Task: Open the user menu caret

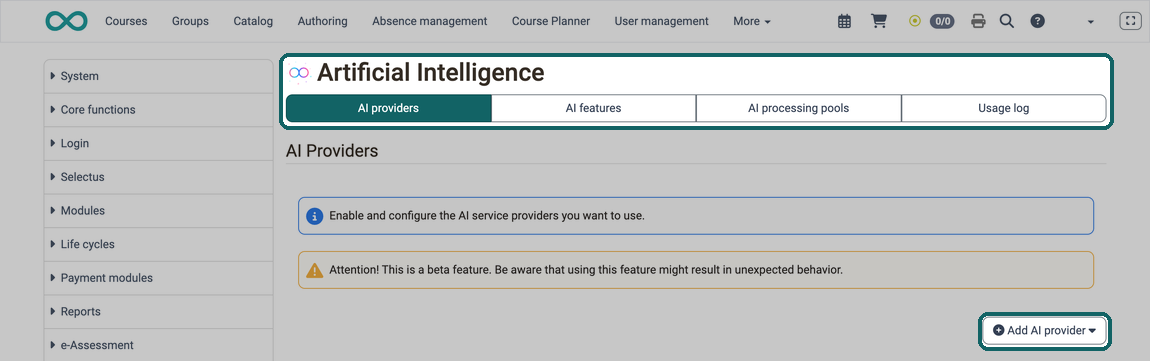Action: (x=1091, y=22)
